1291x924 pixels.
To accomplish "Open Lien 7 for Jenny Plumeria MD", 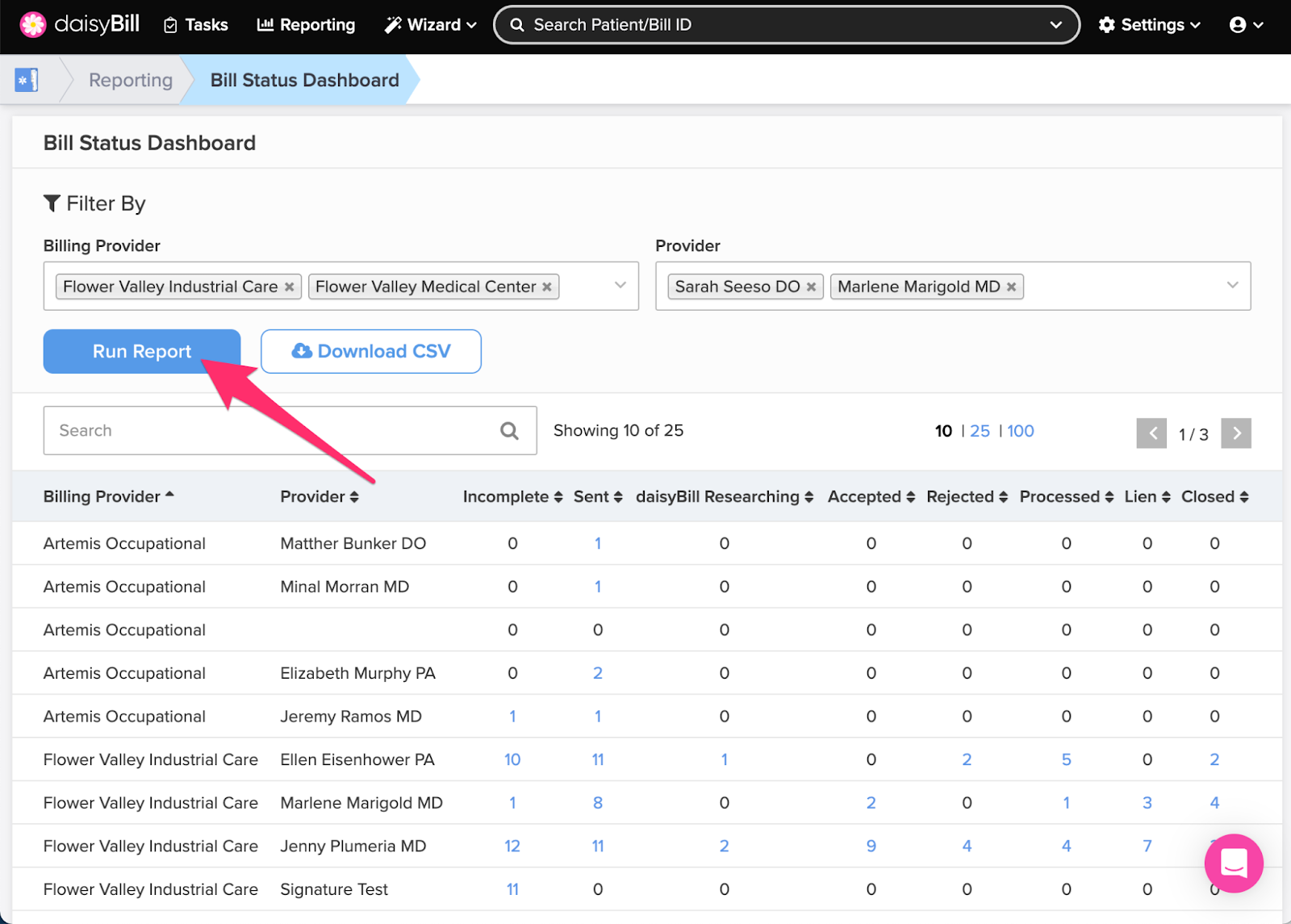I will point(1147,846).
